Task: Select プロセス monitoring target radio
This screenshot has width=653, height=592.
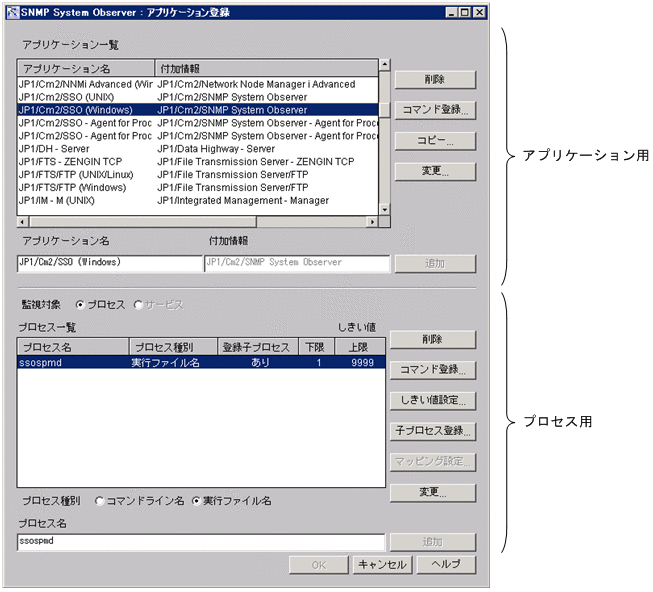Action: click(80, 305)
